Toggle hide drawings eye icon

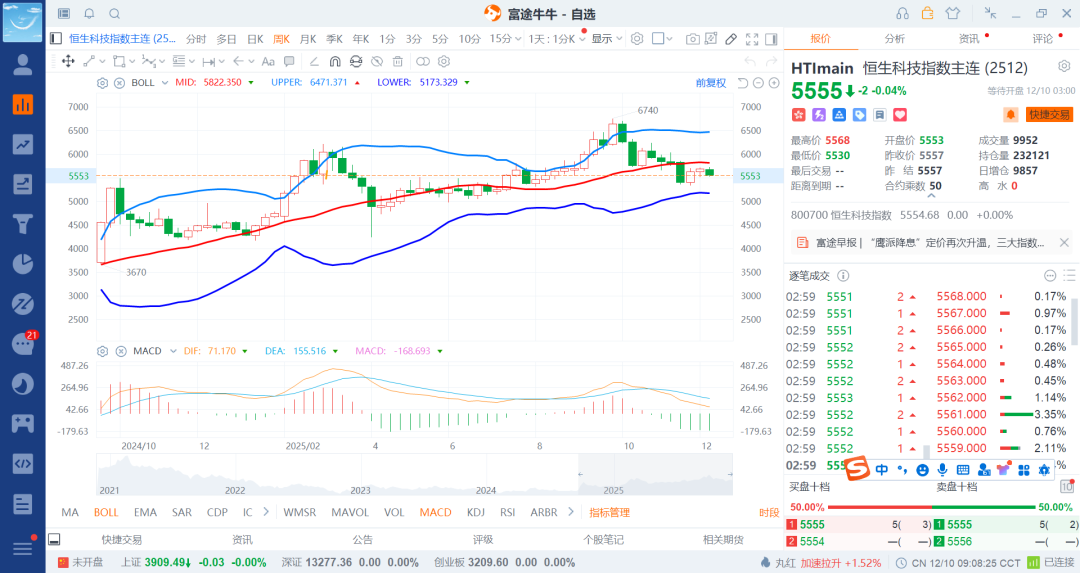click(x=377, y=61)
